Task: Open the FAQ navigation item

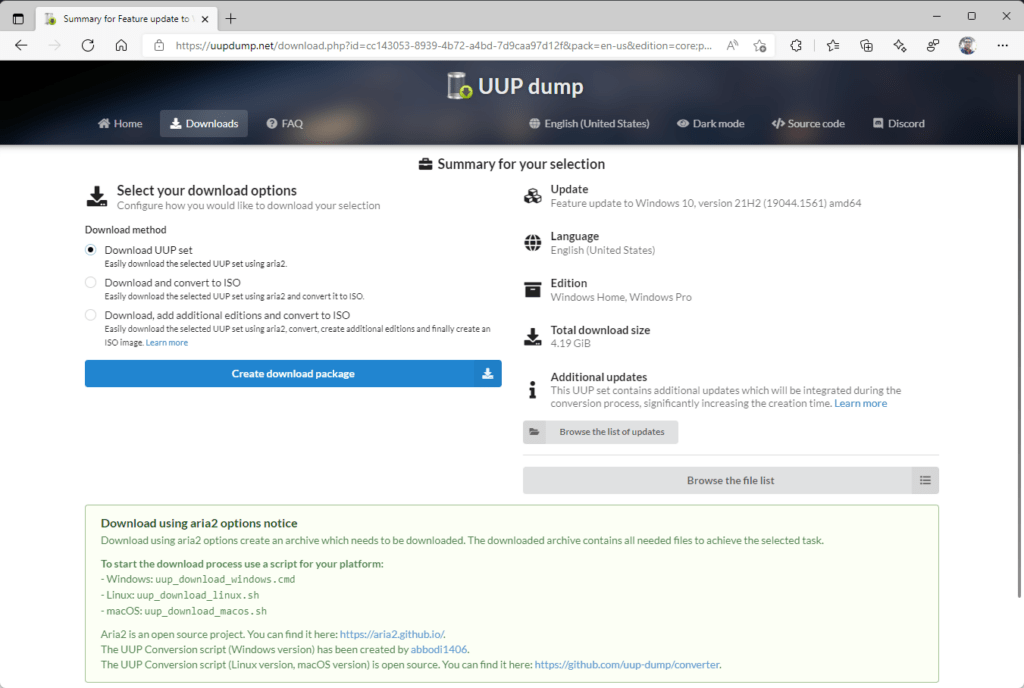Action: [284, 124]
